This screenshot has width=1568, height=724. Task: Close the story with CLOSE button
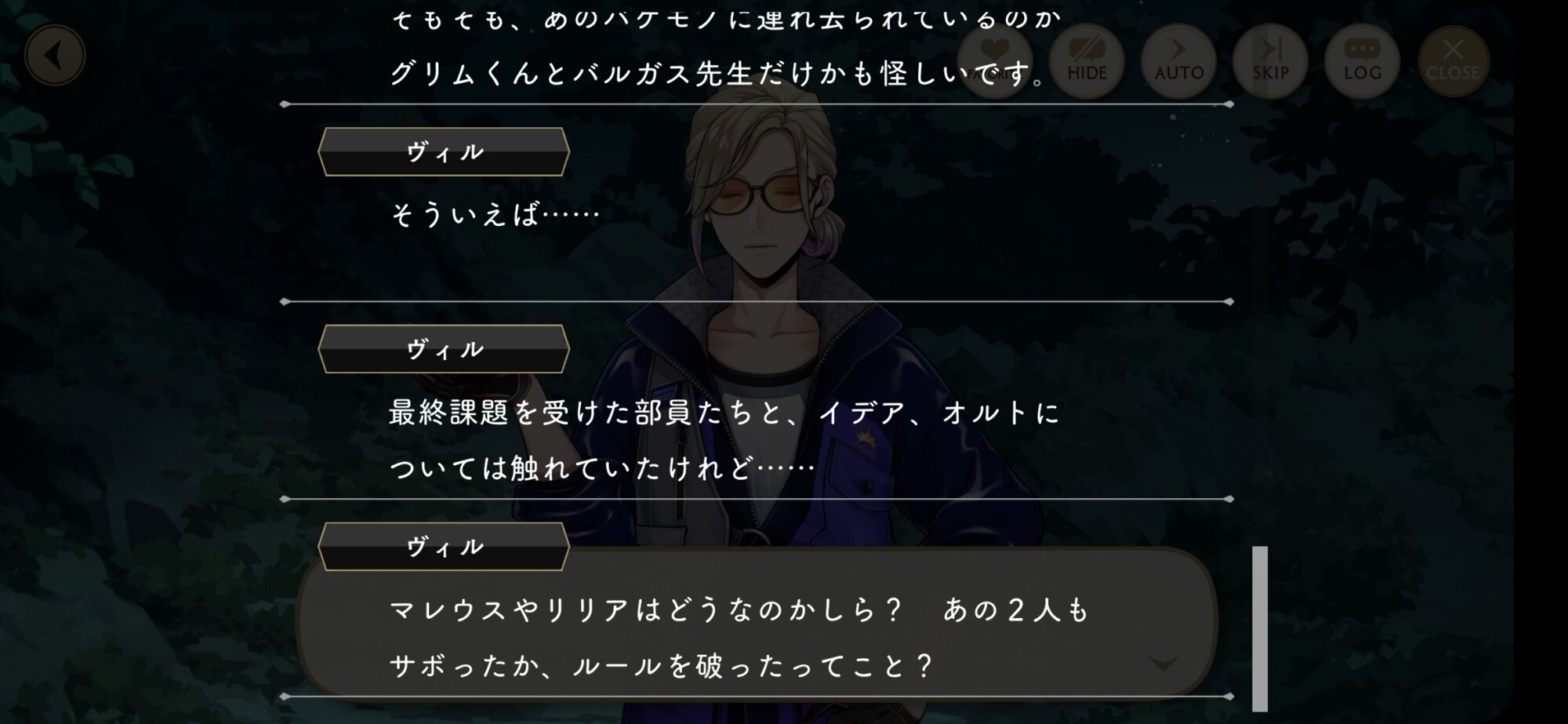click(x=1453, y=61)
